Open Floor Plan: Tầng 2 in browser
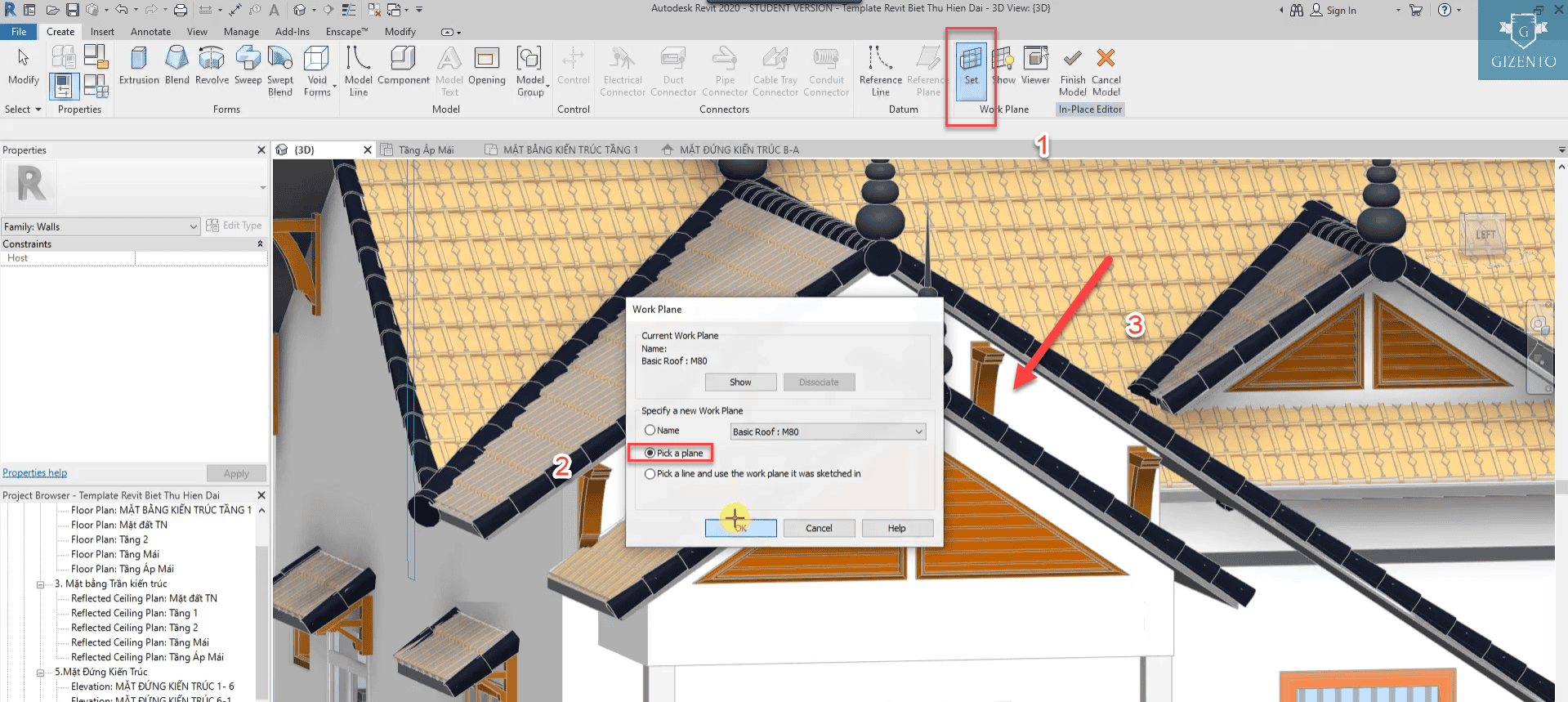 click(x=109, y=539)
